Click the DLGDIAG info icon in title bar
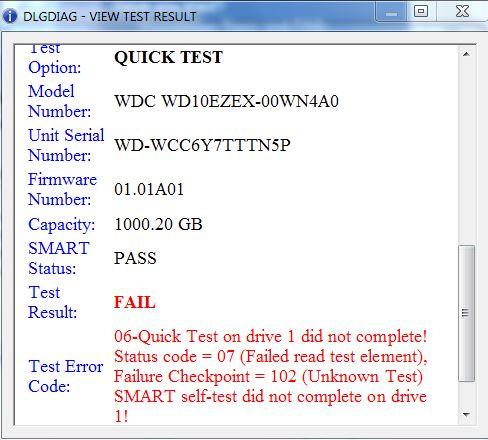 point(10,16)
